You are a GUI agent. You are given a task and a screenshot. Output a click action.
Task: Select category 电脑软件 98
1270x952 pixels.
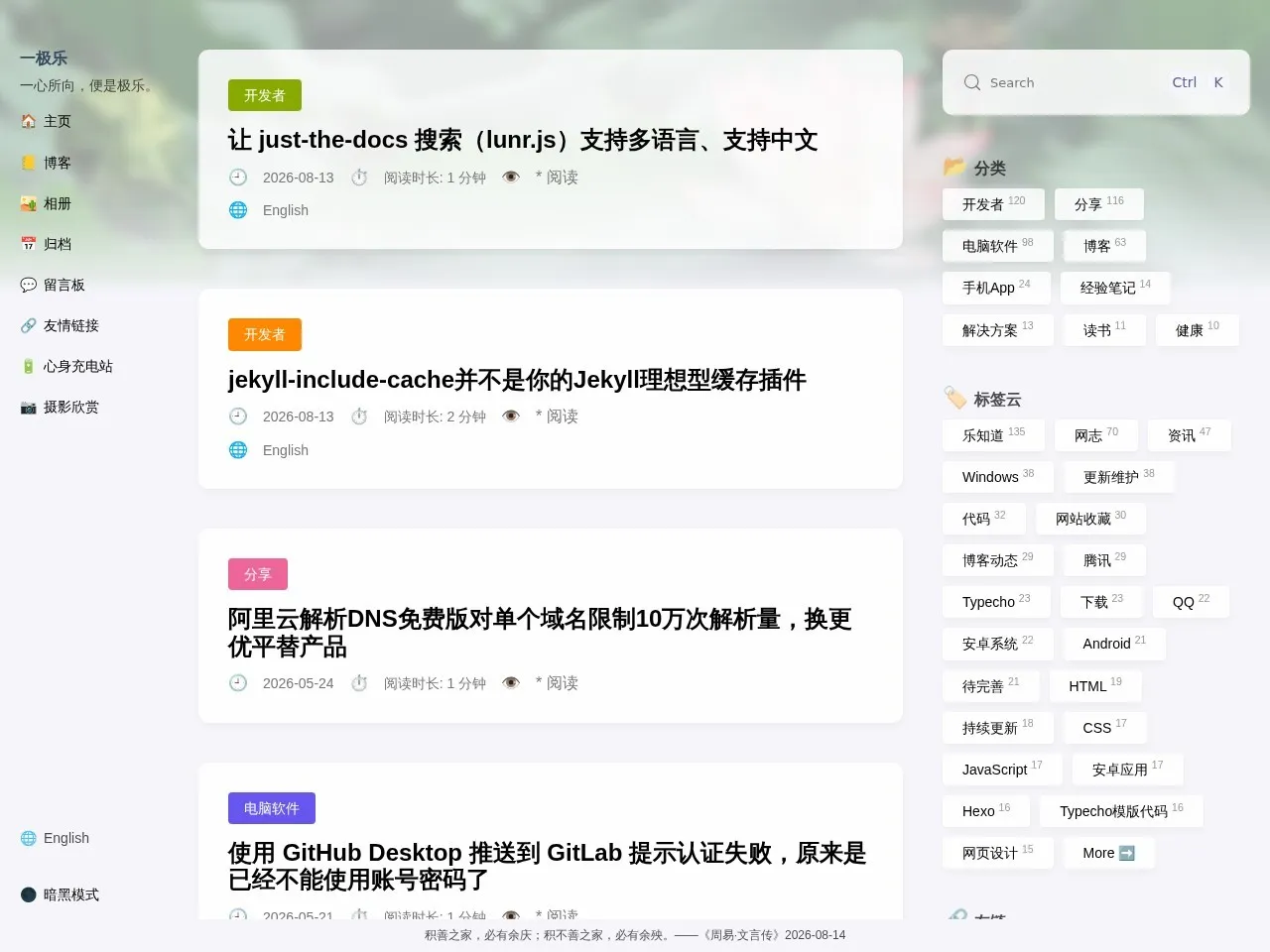[997, 246]
